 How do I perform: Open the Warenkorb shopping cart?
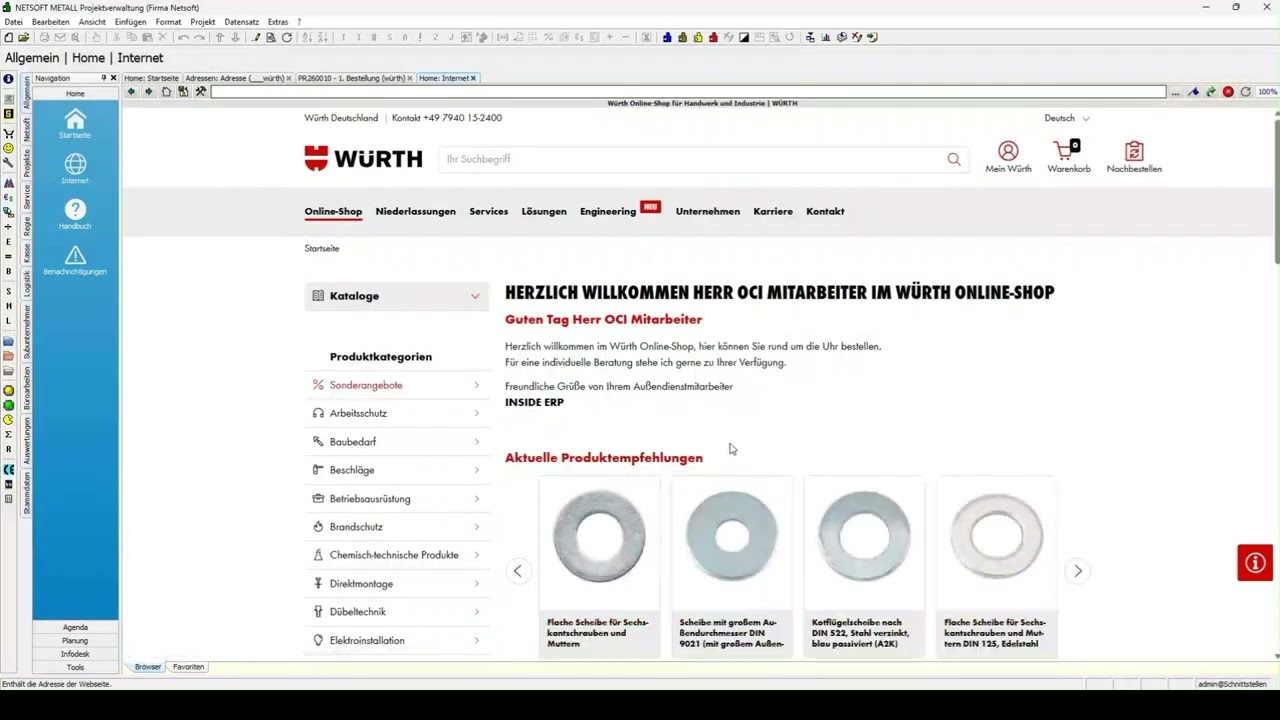click(x=1068, y=157)
